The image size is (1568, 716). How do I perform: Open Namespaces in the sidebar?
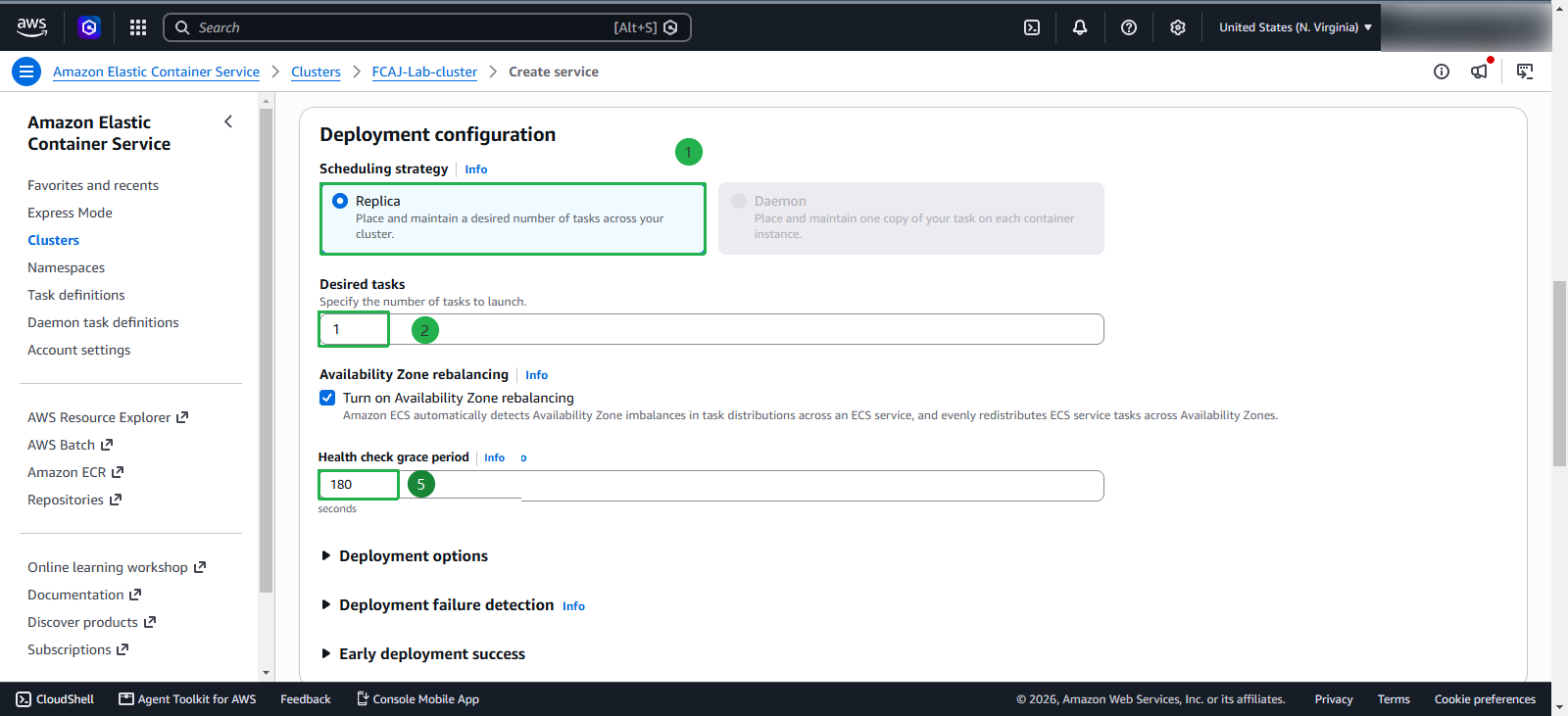pyautogui.click(x=66, y=267)
